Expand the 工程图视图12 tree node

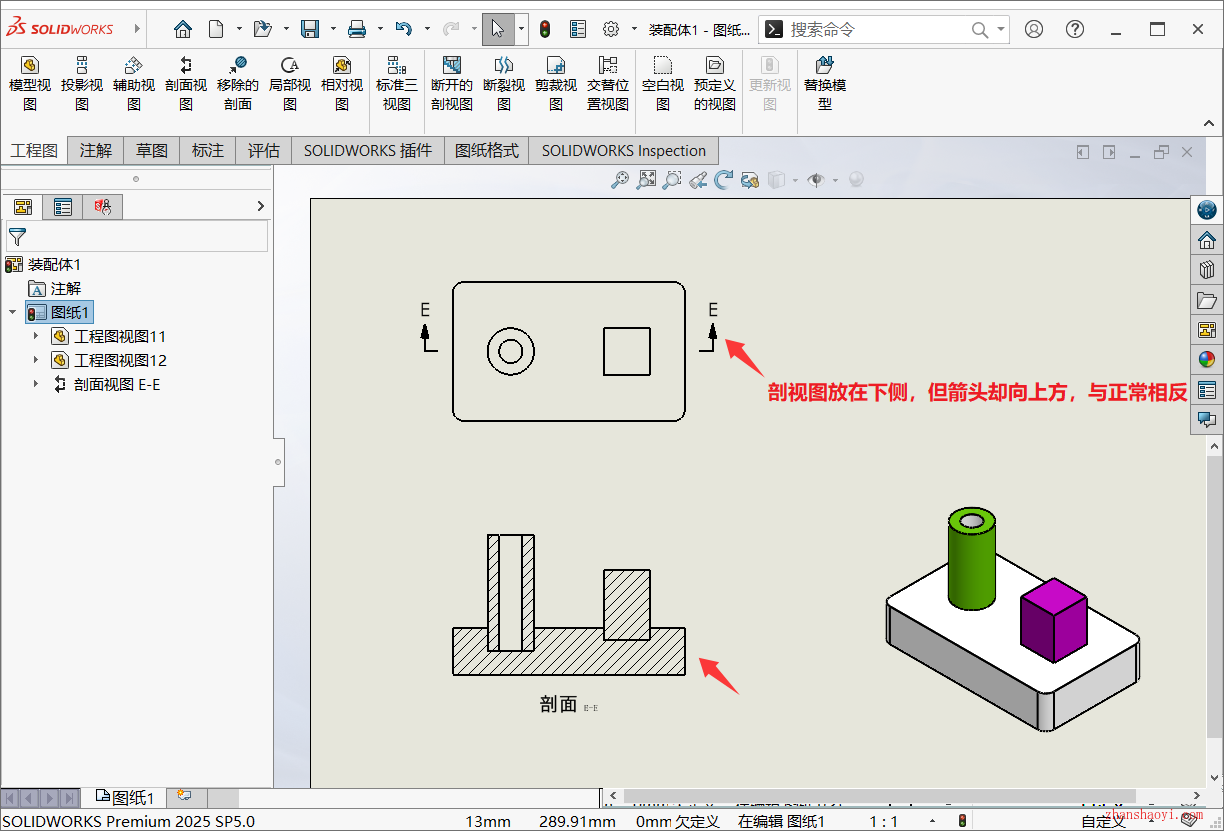(36, 360)
